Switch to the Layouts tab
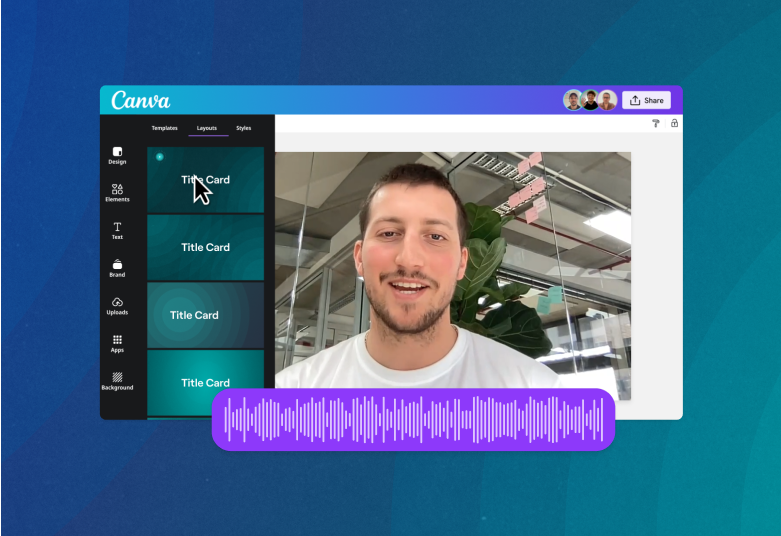The height and width of the screenshot is (536, 781). (x=207, y=128)
